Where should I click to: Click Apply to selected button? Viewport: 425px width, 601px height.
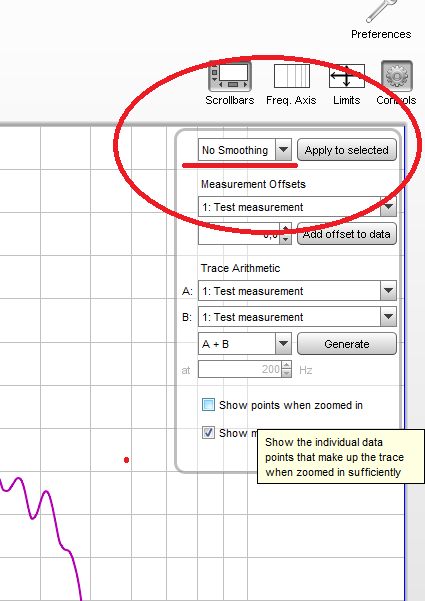click(347, 150)
